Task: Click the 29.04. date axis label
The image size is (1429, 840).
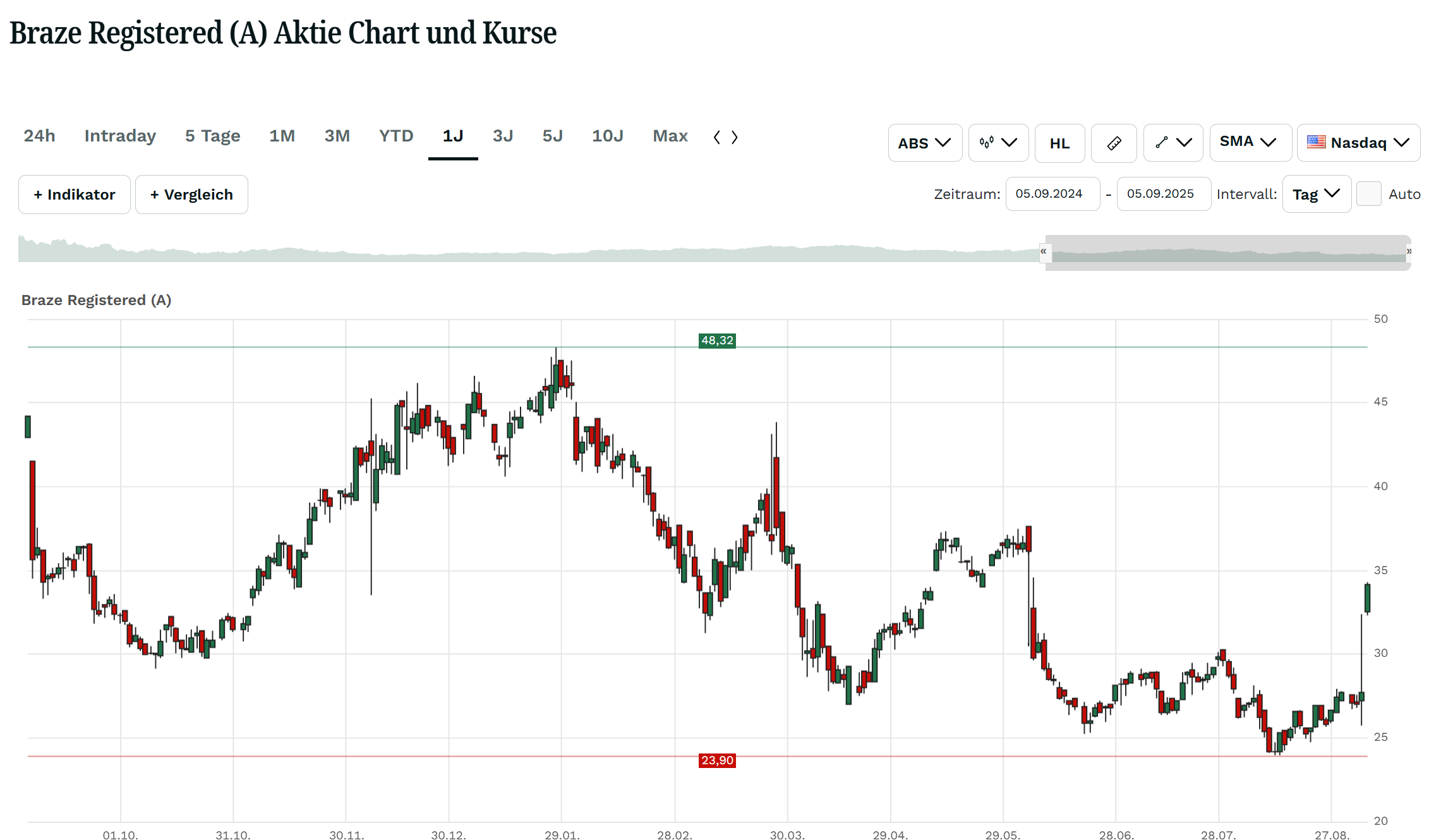Action: pyautogui.click(x=890, y=835)
